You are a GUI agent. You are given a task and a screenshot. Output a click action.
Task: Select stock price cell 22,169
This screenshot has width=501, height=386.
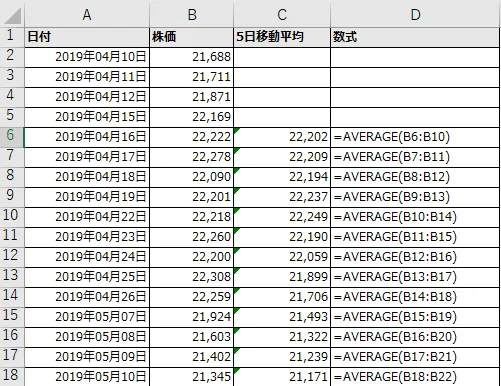click(192, 117)
